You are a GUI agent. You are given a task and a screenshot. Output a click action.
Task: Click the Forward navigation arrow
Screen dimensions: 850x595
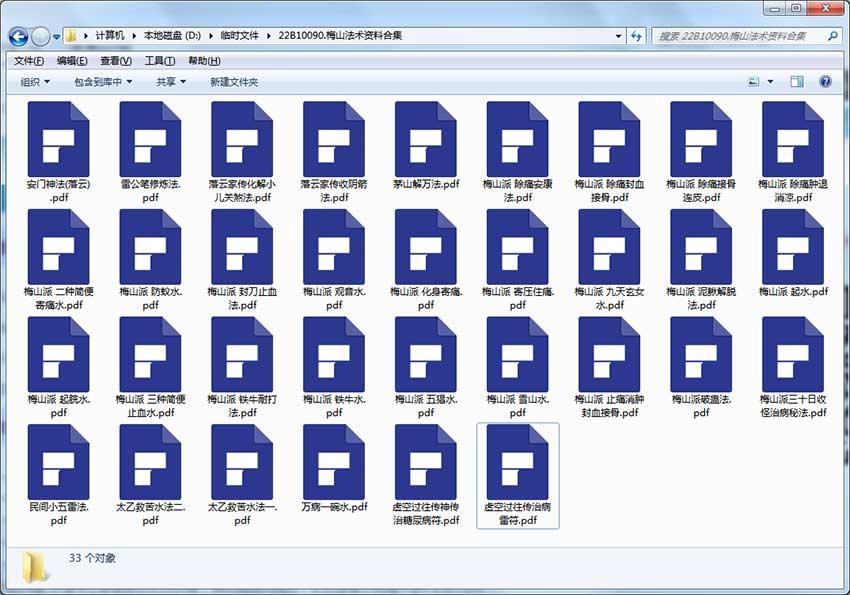click(40, 37)
